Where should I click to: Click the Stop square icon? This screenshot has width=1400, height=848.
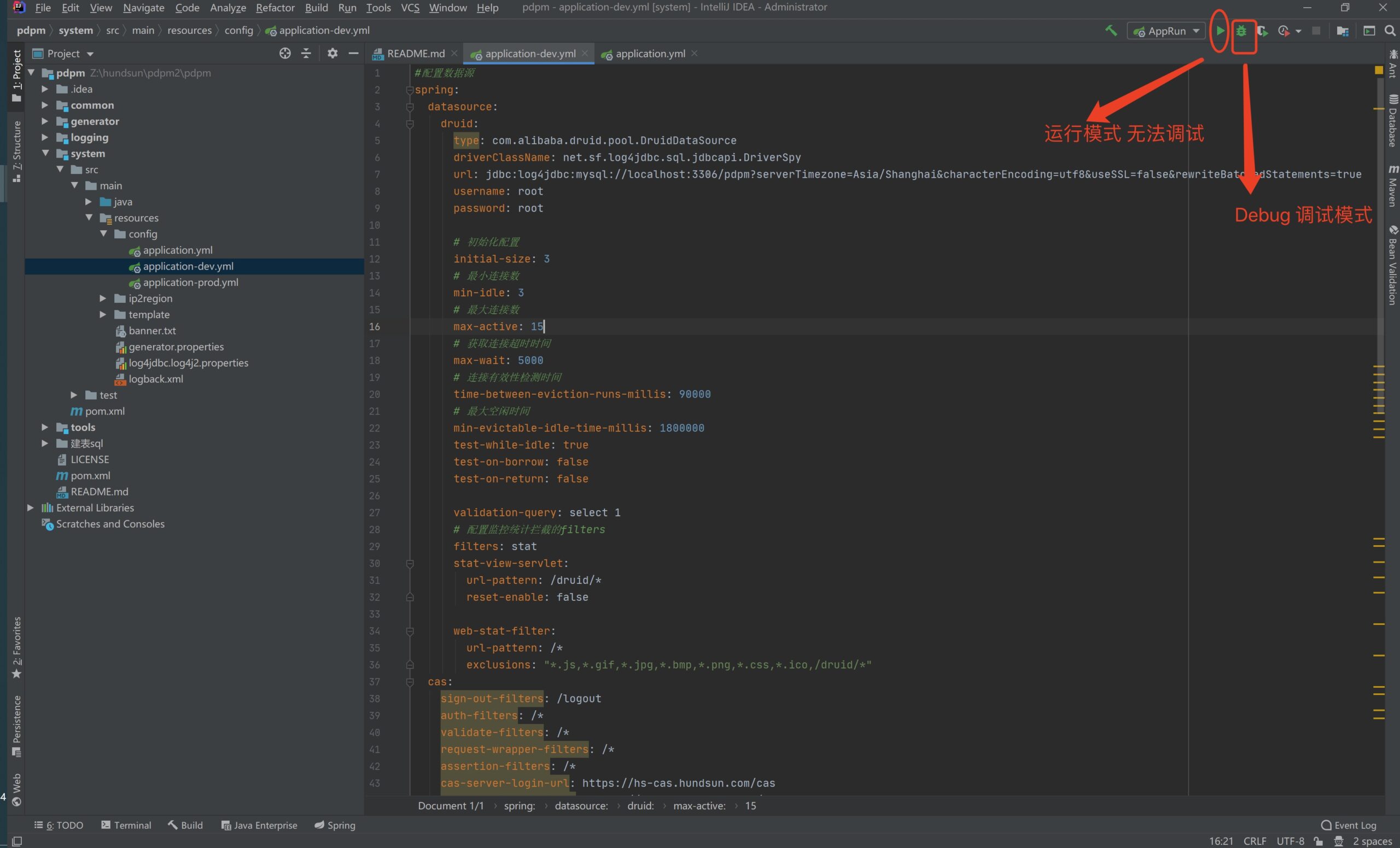[1316, 31]
